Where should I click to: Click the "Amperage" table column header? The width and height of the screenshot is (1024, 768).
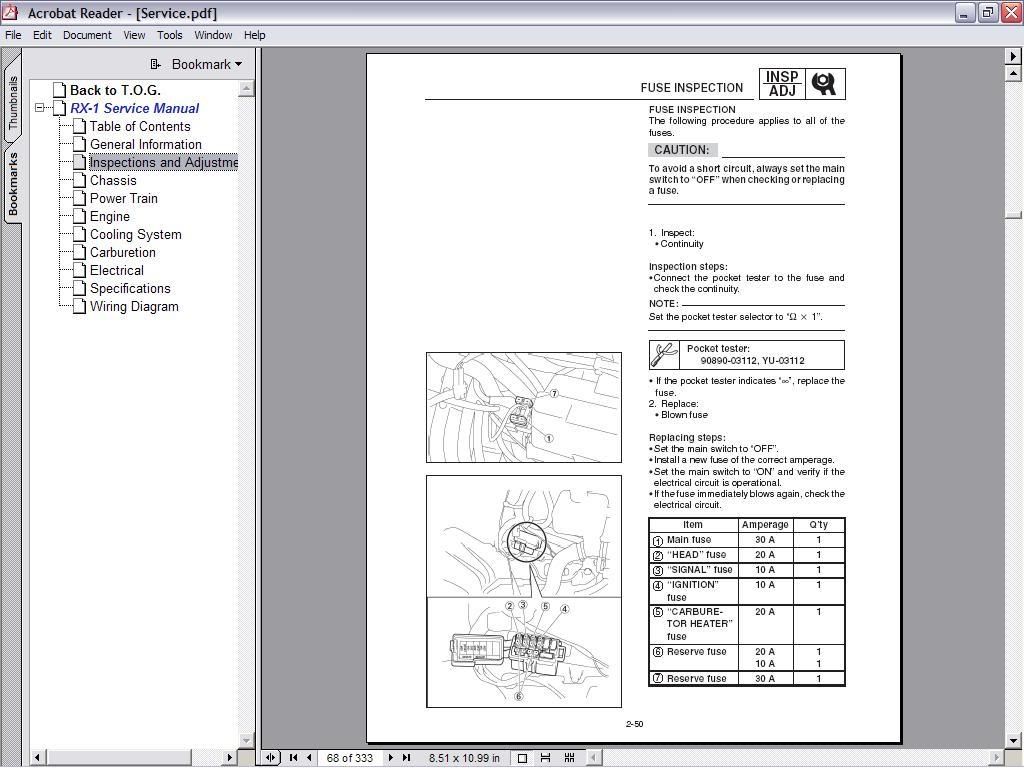point(765,525)
